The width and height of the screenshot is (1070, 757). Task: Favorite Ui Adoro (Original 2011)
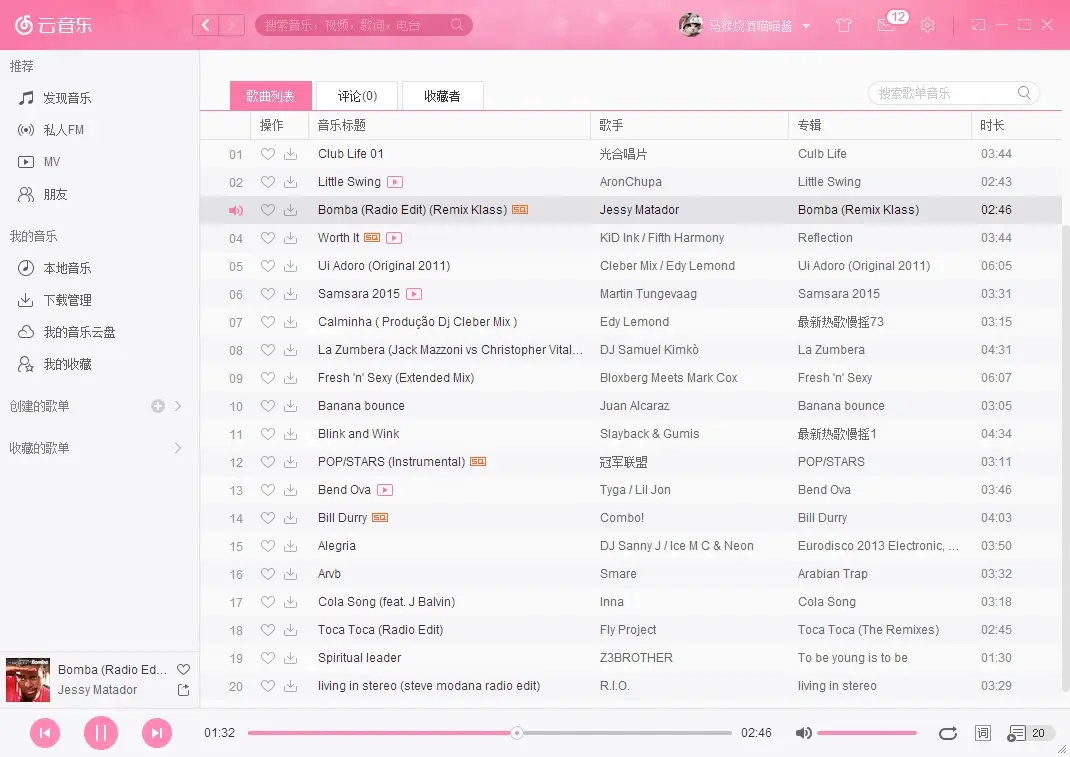point(268,266)
